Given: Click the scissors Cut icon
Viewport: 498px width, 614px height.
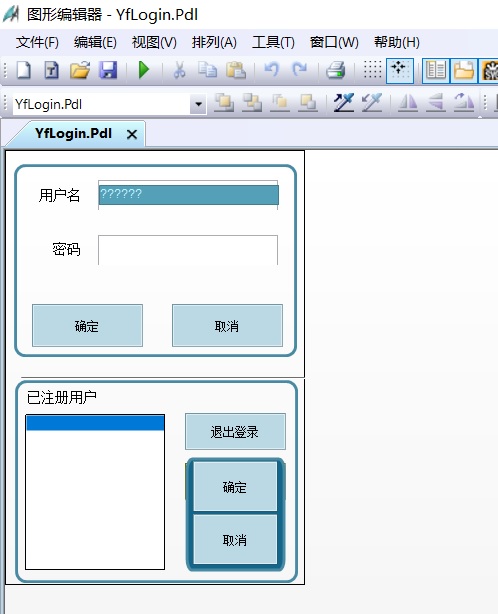Looking at the screenshot, I should point(179,70).
